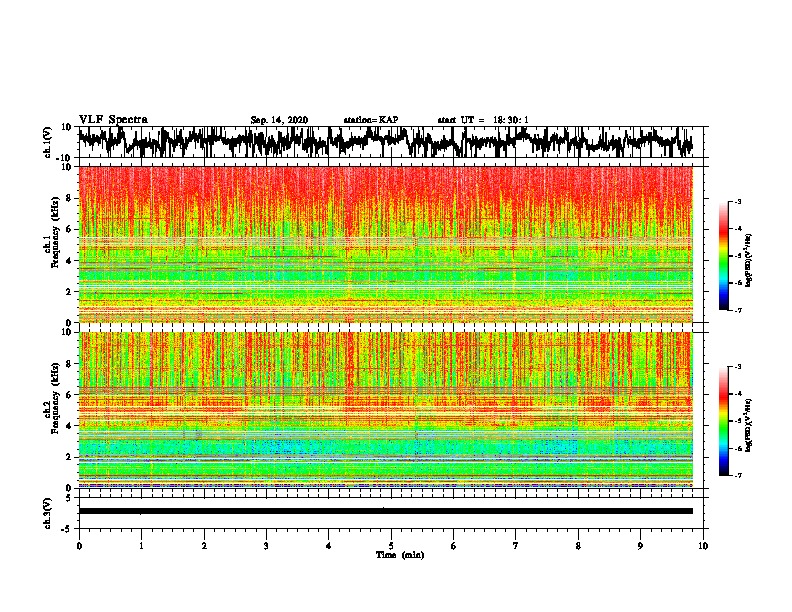Click the ch.2 spectrogram color scale bar

(723, 421)
